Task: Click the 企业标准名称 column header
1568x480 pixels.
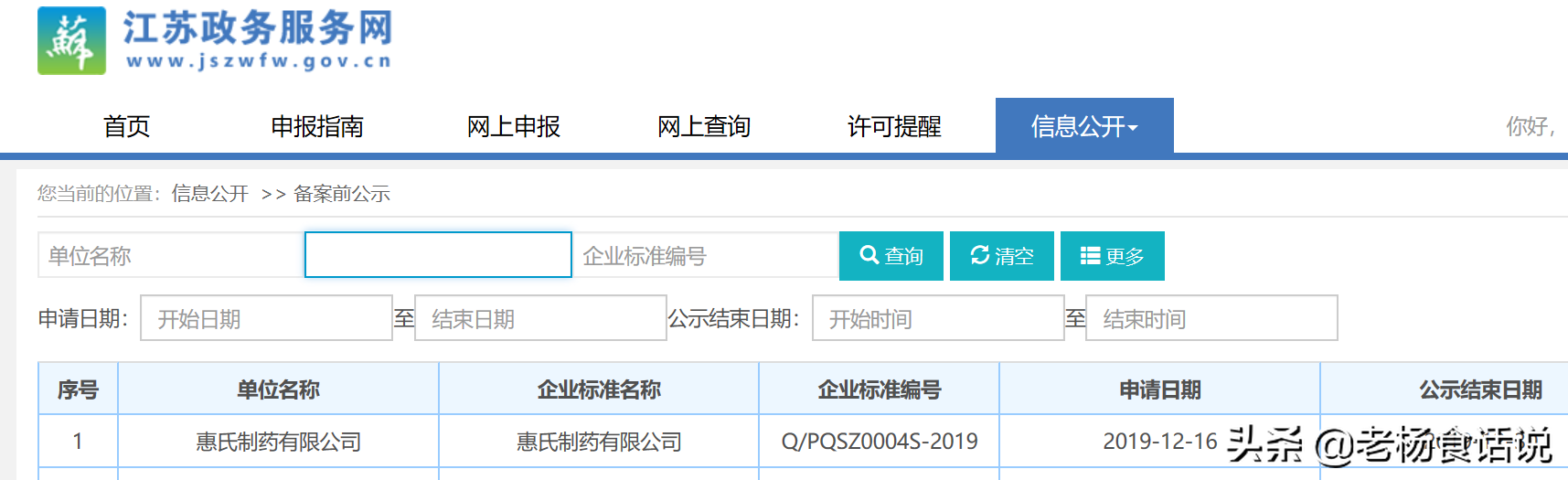Action: [x=599, y=389]
